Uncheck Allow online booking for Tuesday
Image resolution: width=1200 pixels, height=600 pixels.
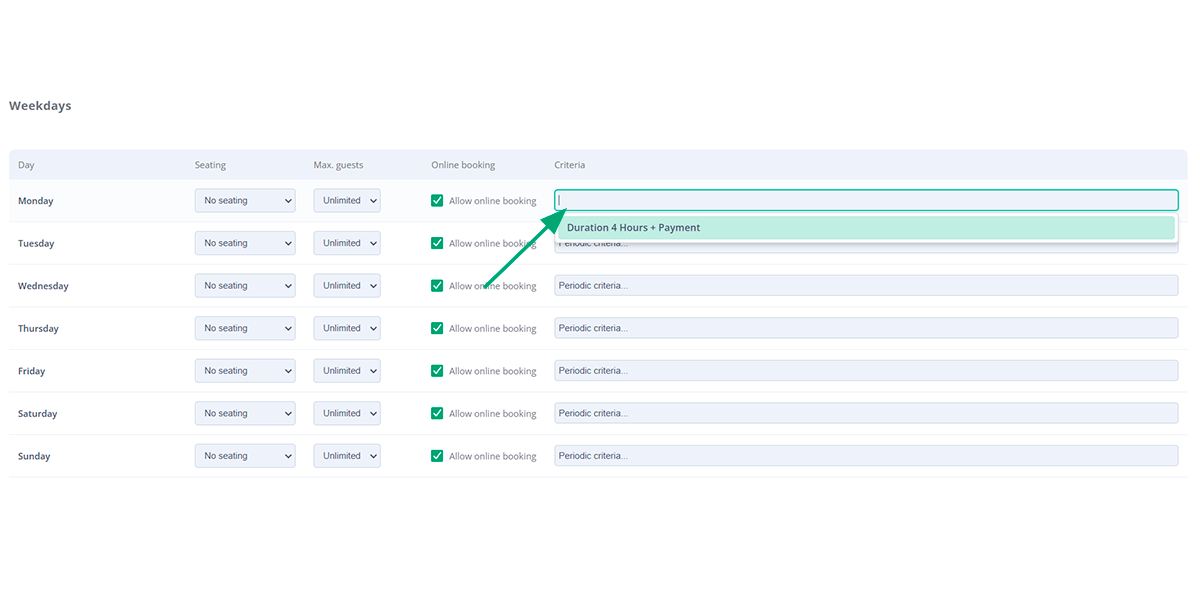[437, 242]
